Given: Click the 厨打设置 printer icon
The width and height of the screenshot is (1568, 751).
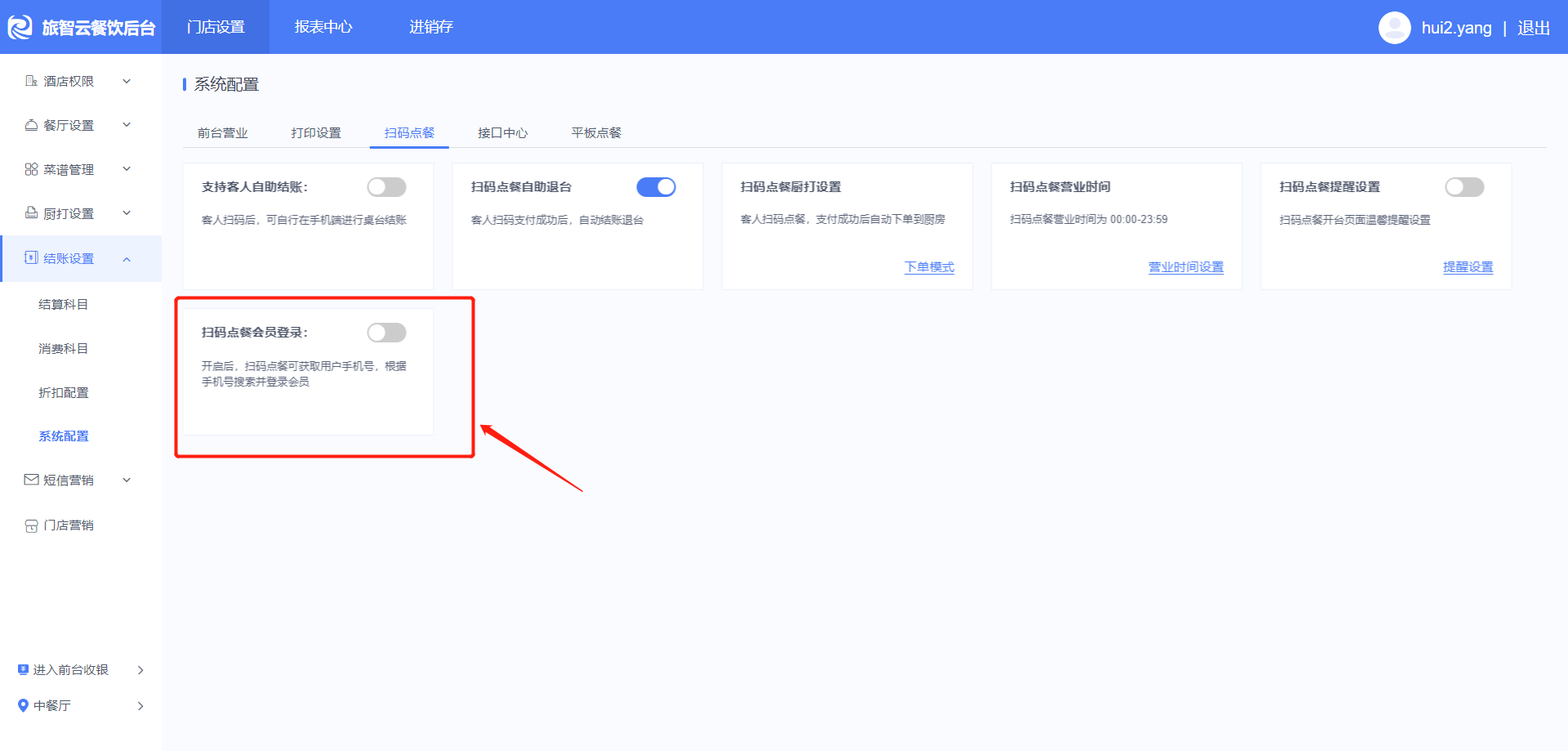Looking at the screenshot, I should tap(31, 213).
